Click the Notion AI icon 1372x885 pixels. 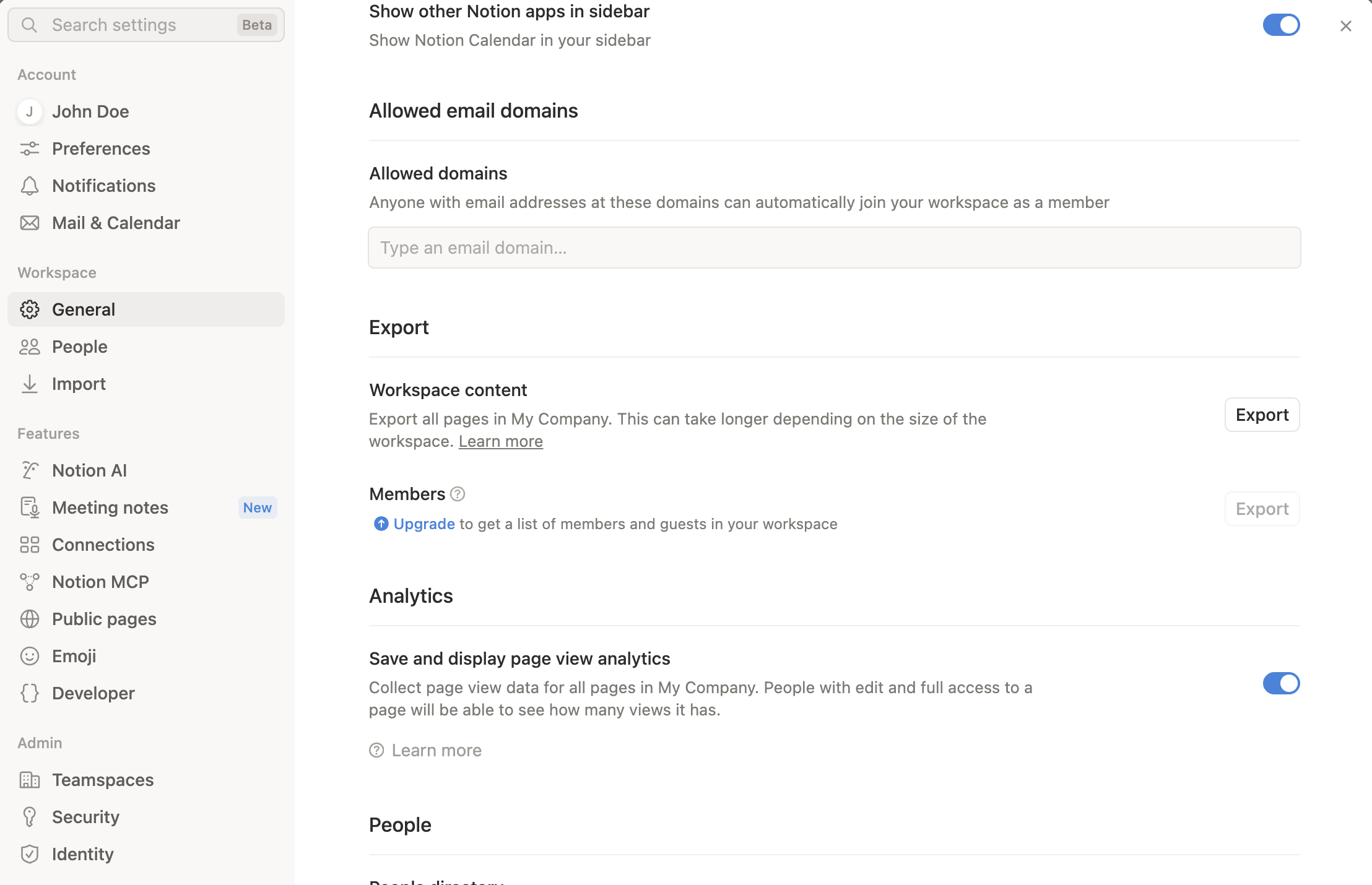tap(30, 470)
